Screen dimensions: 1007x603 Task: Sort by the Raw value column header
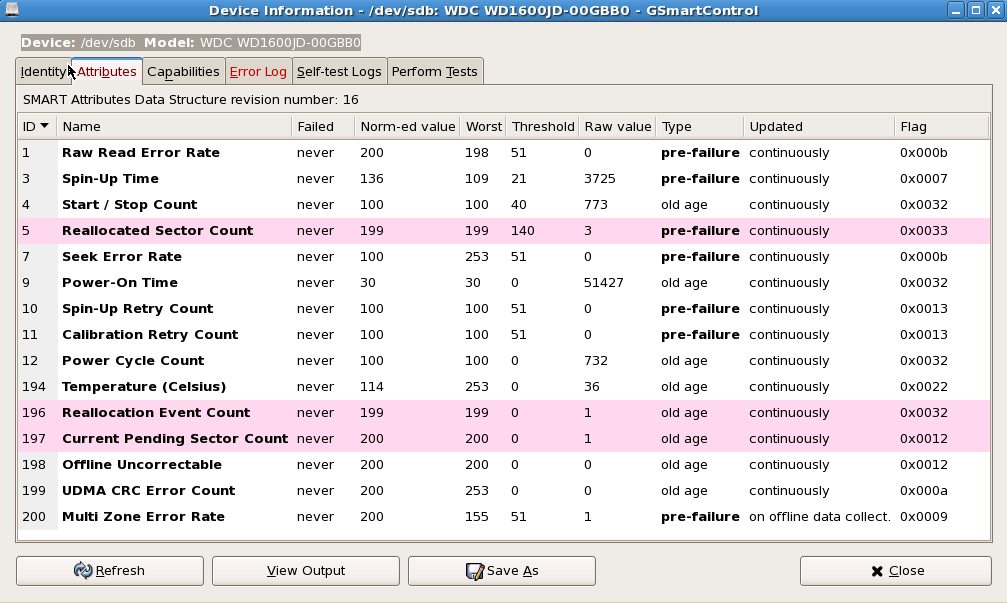pyautogui.click(x=617, y=127)
